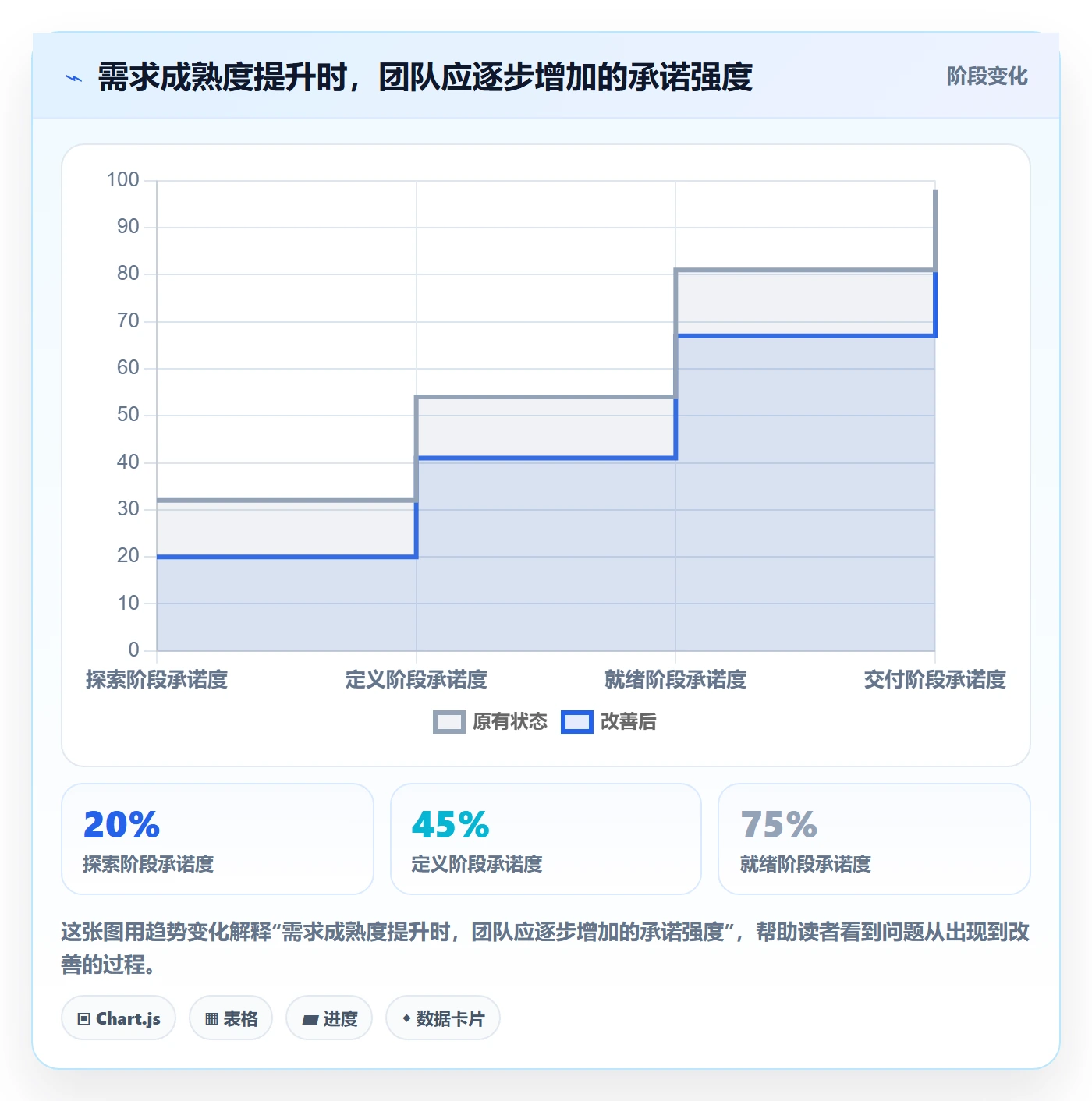The width and height of the screenshot is (1092, 1101).
Task: Toggle the 原有状态 legend swatch
Action: (449, 722)
